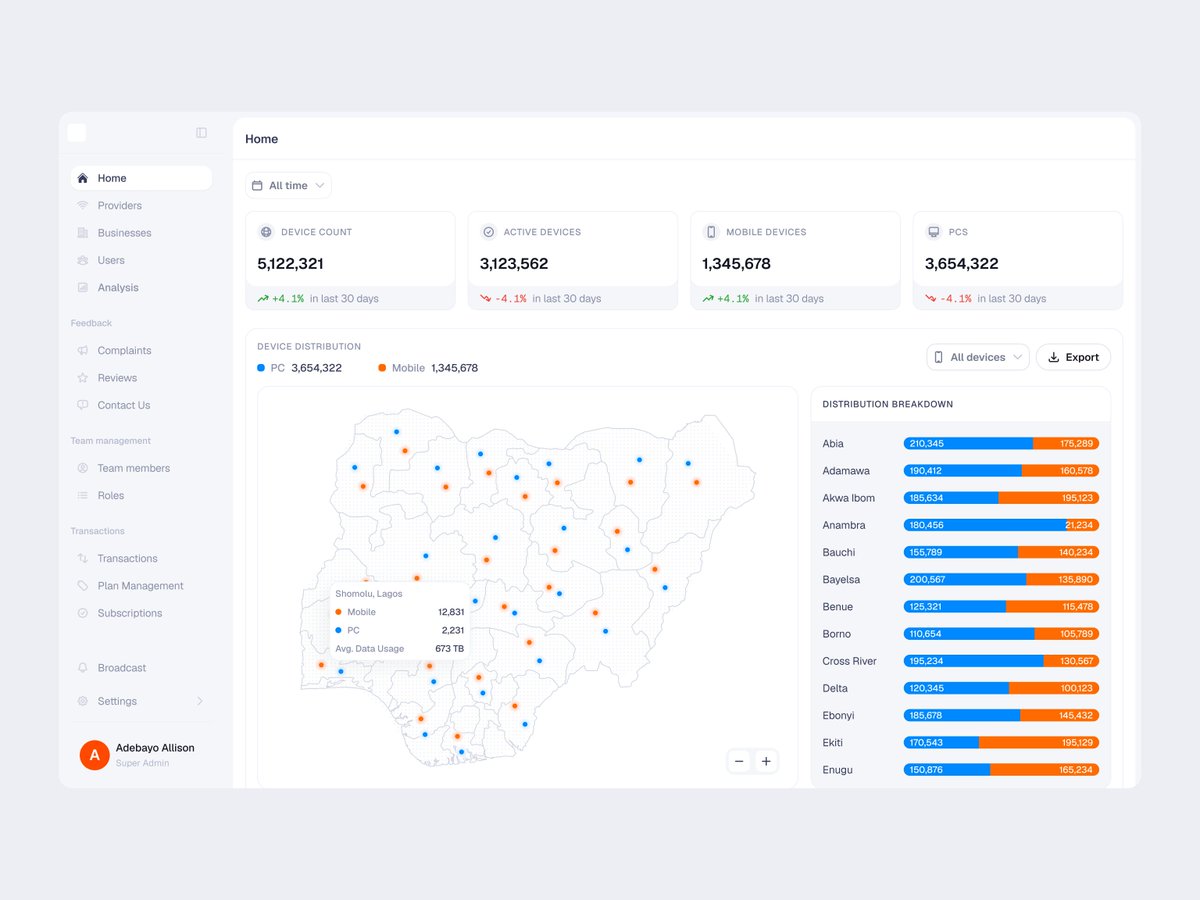1200x900 pixels.
Task: Click the Distribution Breakdown heading
Action: (887, 404)
